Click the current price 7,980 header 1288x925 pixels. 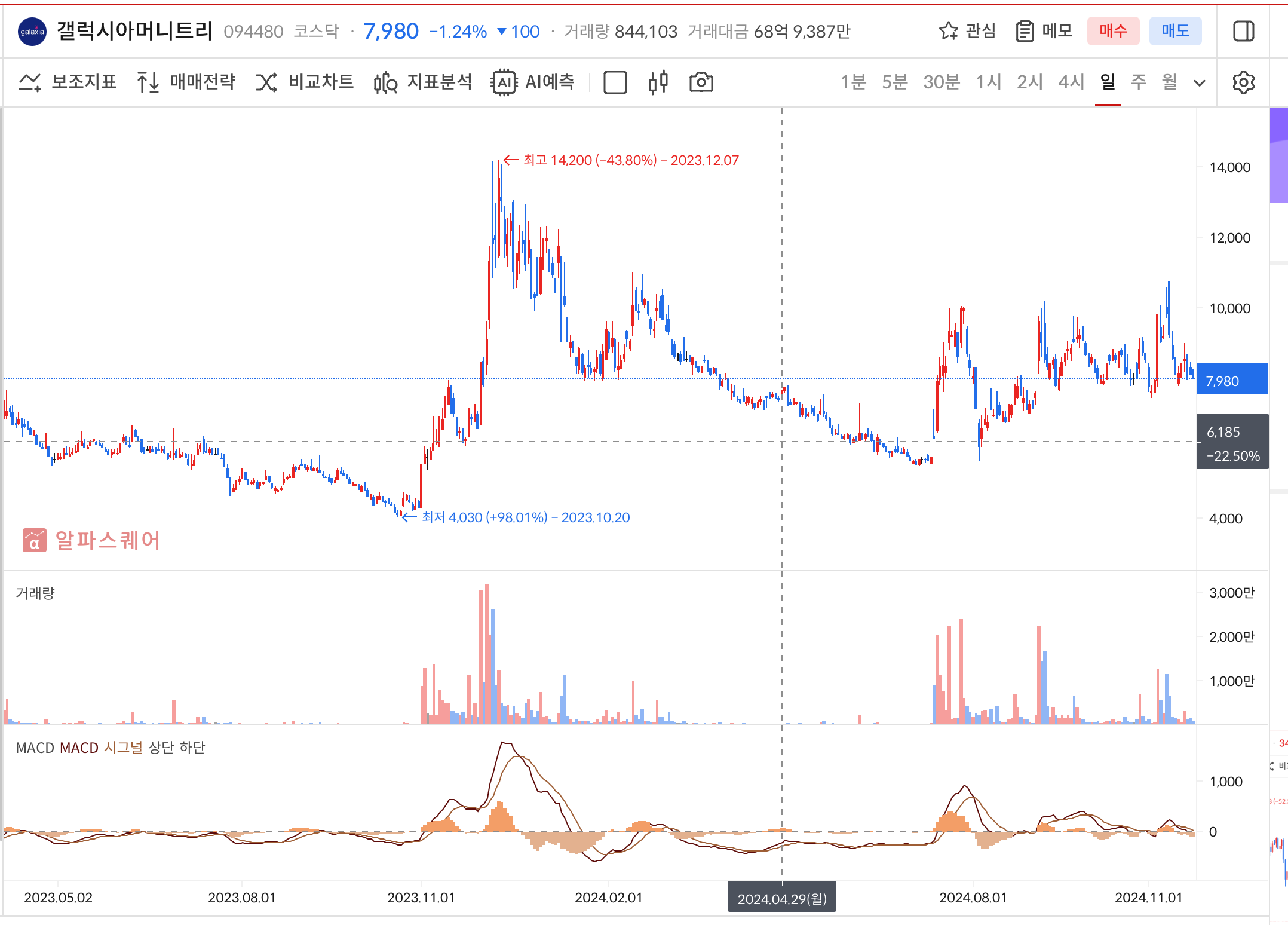coord(391,31)
